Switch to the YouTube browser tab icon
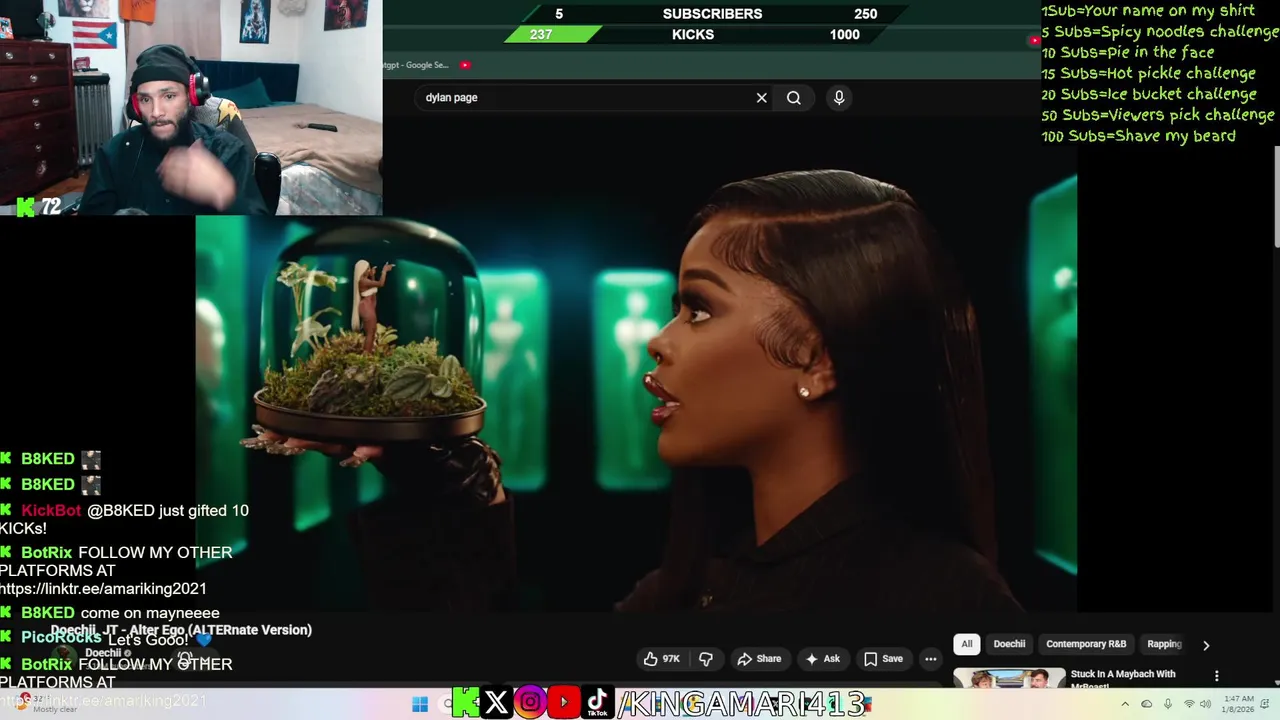This screenshot has width=1280, height=720. click(465, 65)
